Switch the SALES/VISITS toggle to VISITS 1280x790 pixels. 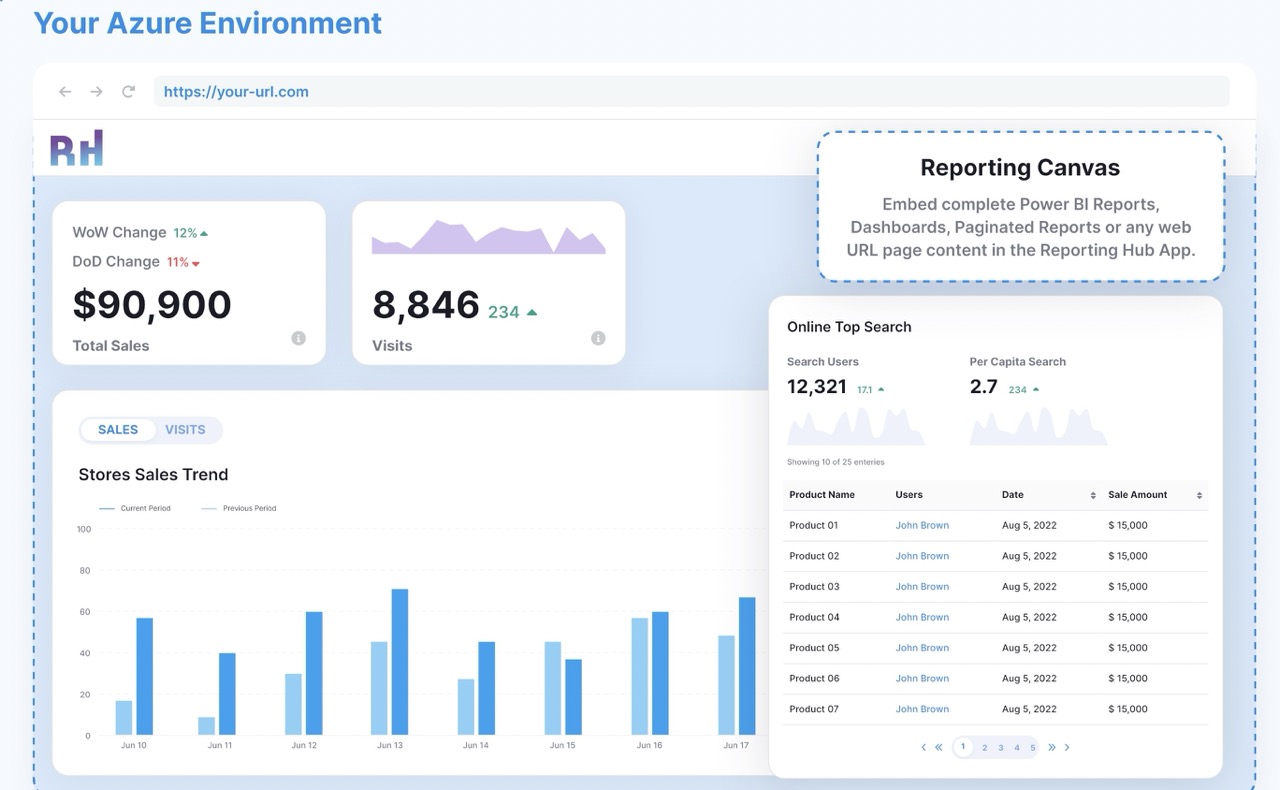click(185, 430)
